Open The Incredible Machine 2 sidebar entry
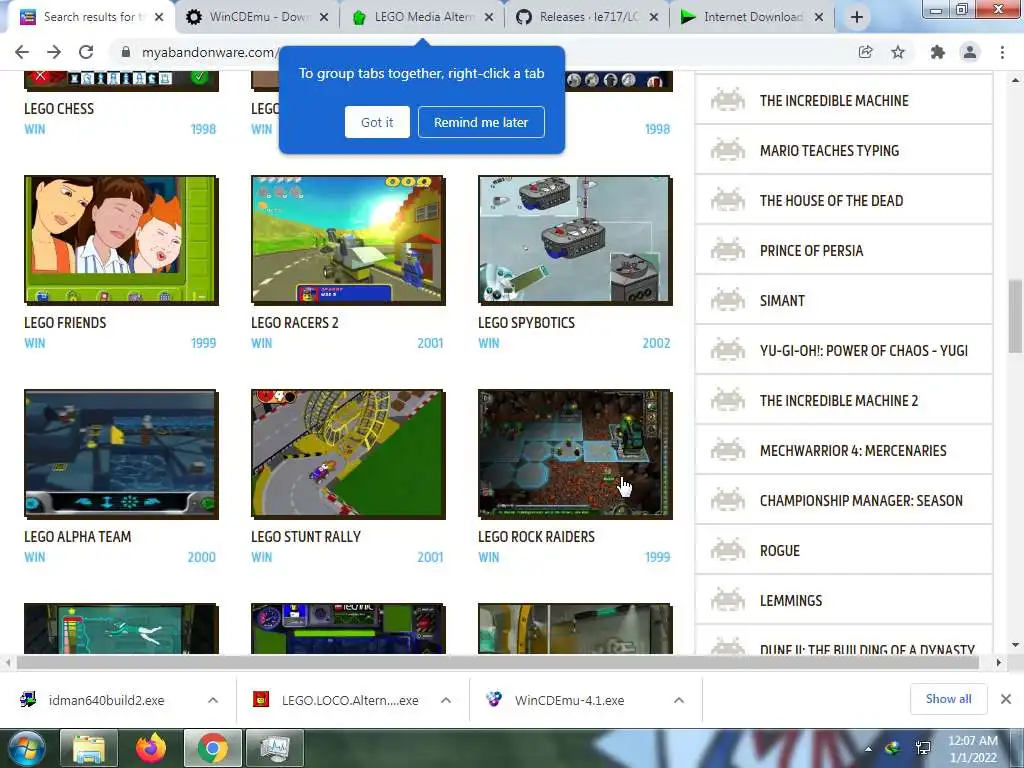Screen dimensions: 1024x768 (x=844, y=400)
